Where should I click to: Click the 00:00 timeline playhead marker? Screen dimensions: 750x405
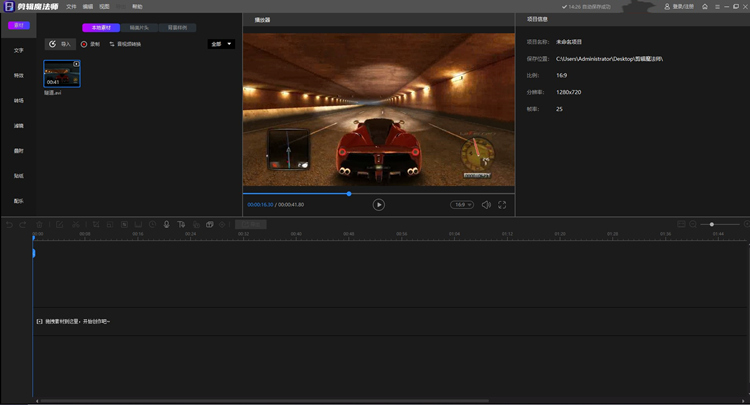point(33,237)
